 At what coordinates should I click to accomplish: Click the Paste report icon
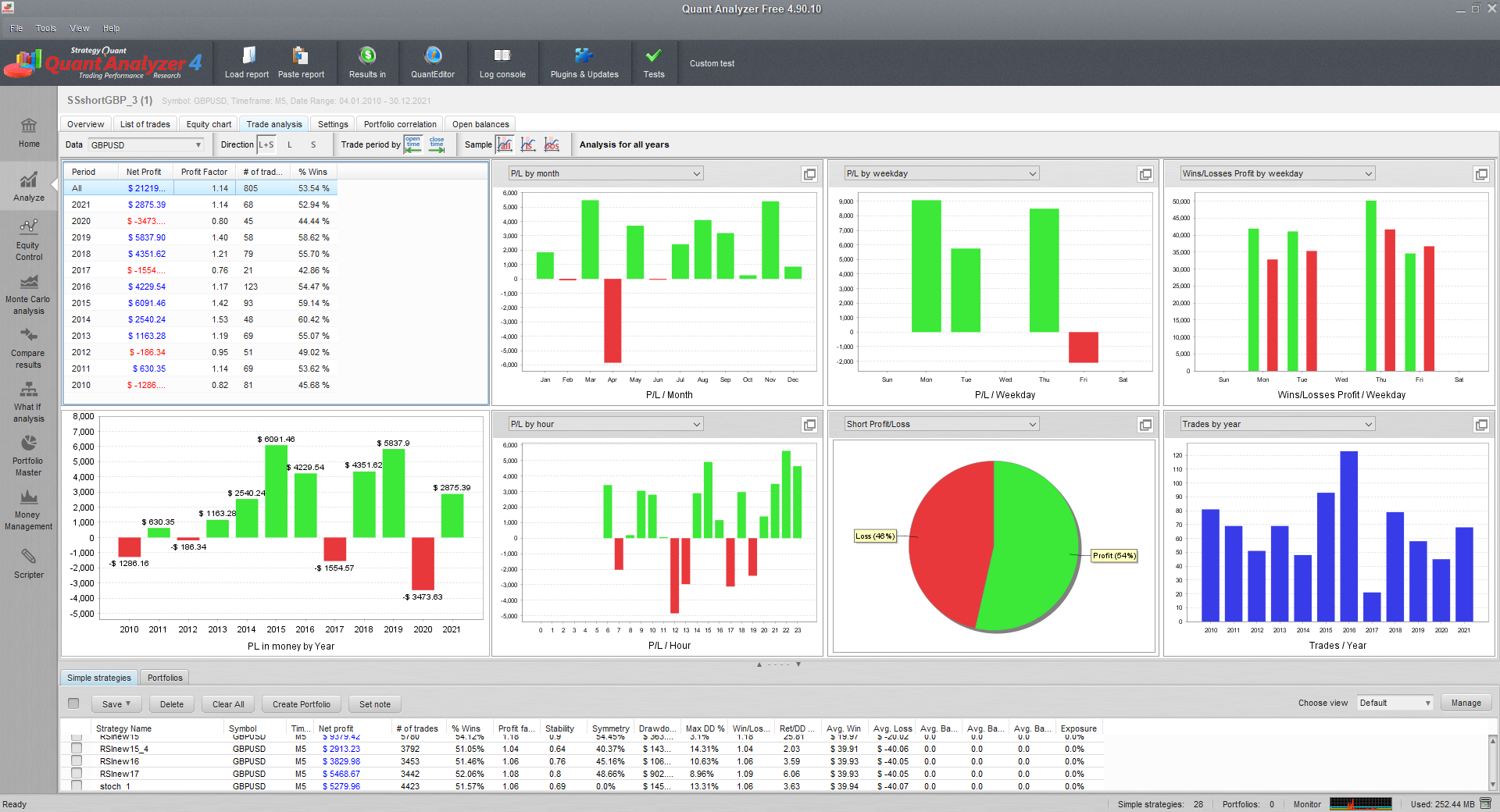(x=300, y=55)
